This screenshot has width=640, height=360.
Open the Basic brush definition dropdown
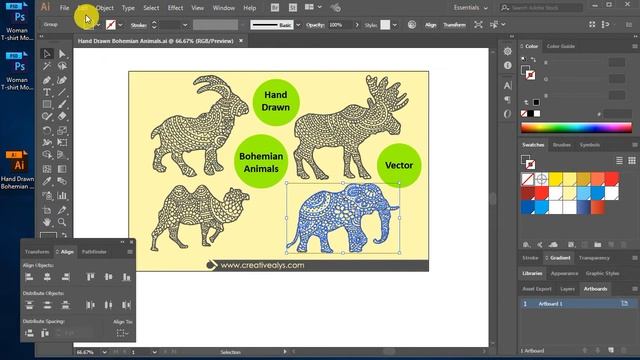click(298, 25)
